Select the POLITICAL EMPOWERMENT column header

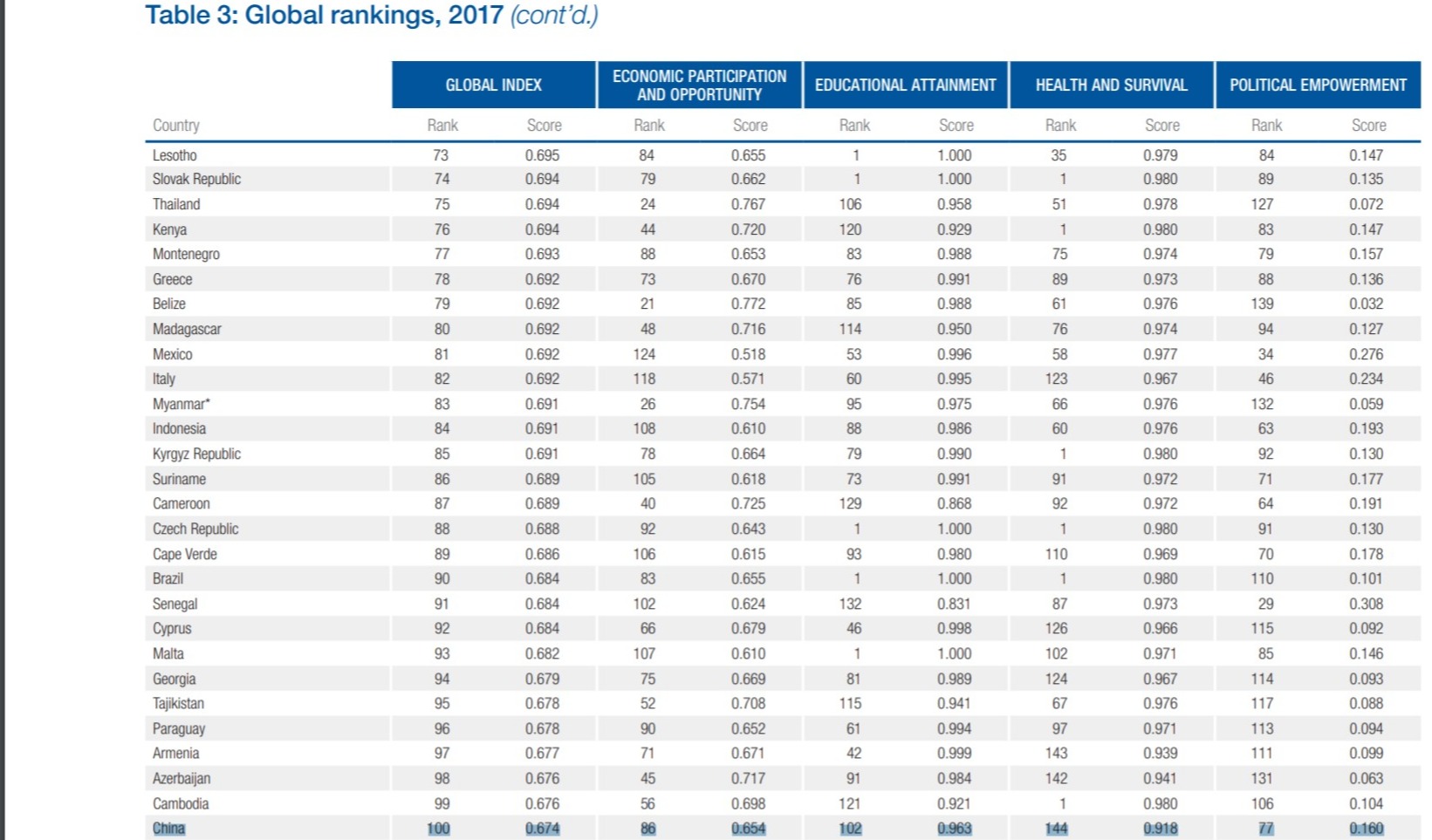coord(1318,85)
